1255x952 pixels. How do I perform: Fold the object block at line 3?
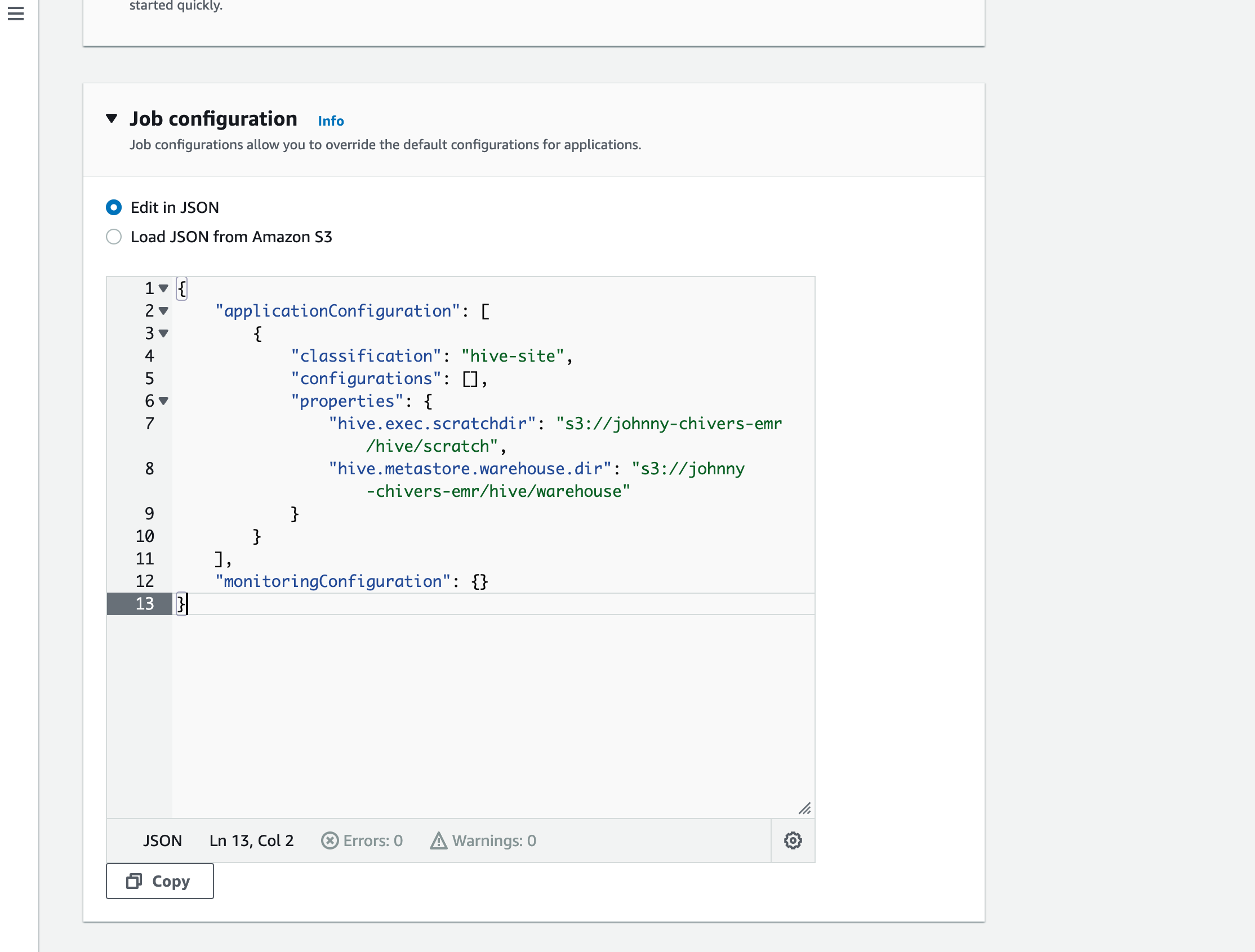point(163,333)
